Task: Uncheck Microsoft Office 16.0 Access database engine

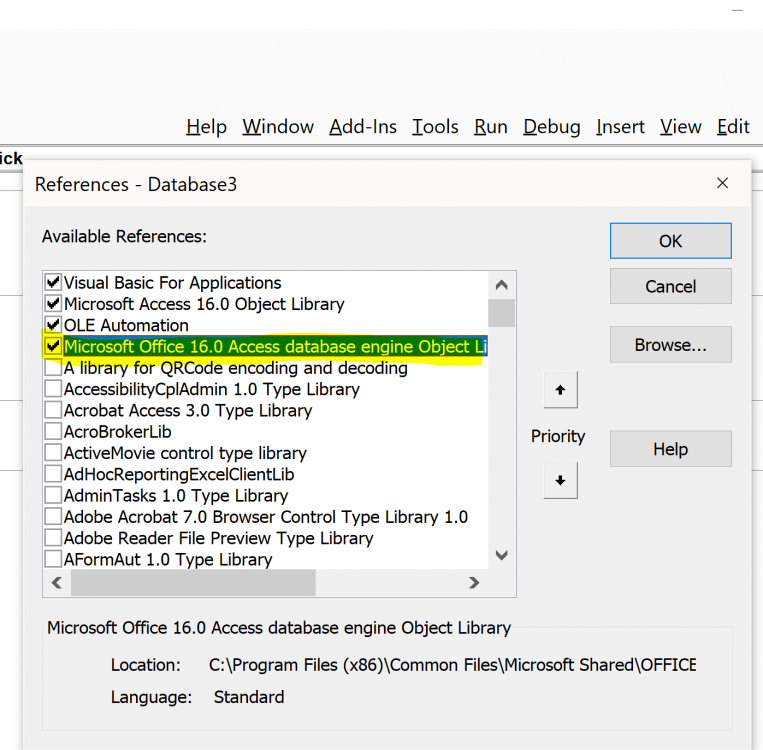Action: 53,347
